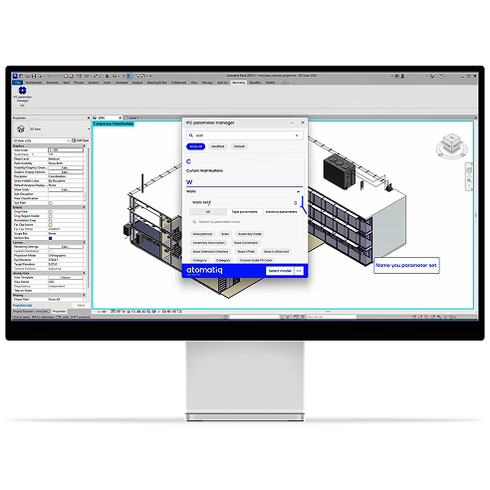Viewport: 490px width, 490px height.
Task: Click the Save icon in quick access toolbar
Action: [x=34, y=76]
